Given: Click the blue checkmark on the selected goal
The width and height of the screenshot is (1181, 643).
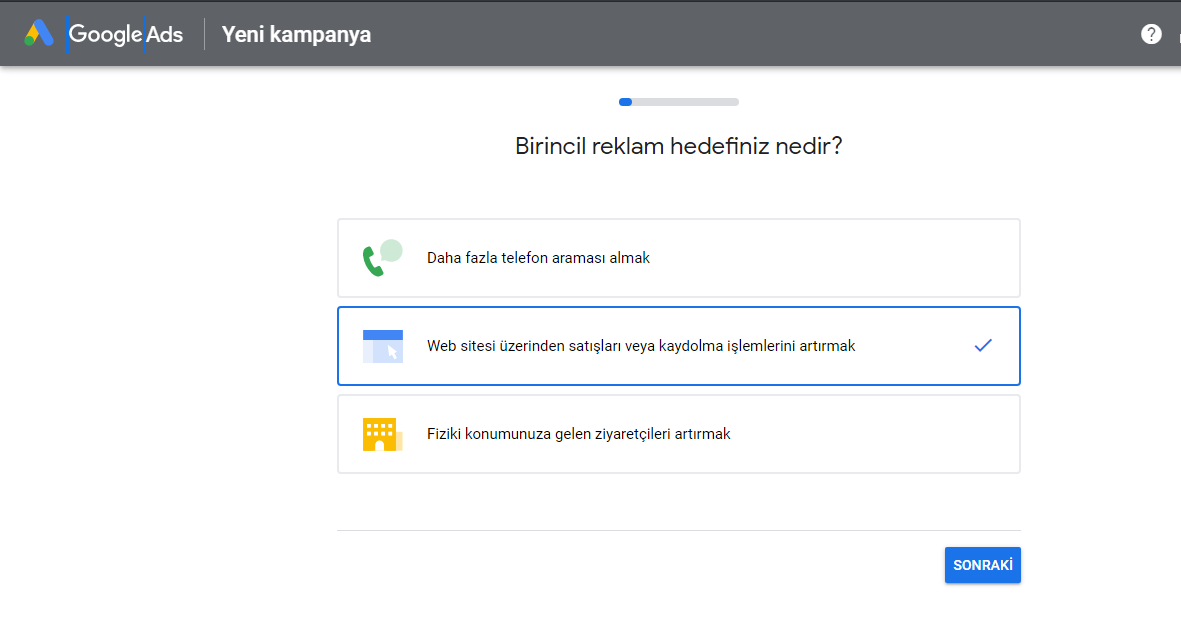Looking at the screenshot, I should (x=983, y=346).
